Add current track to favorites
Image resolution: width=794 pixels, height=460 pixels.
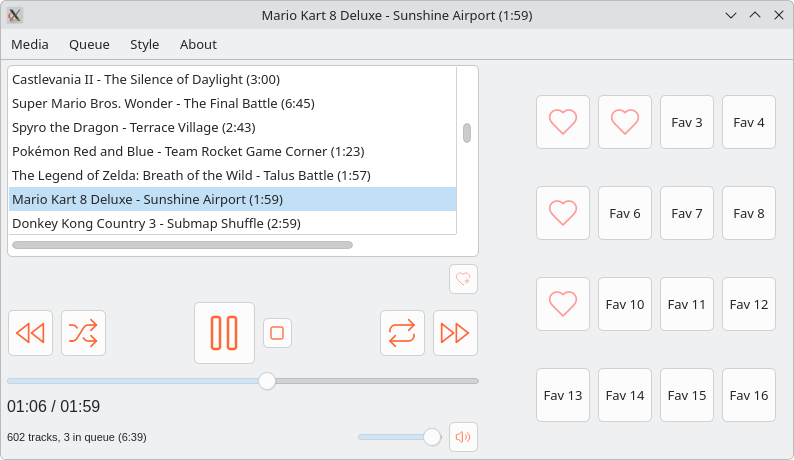(462, 280)
